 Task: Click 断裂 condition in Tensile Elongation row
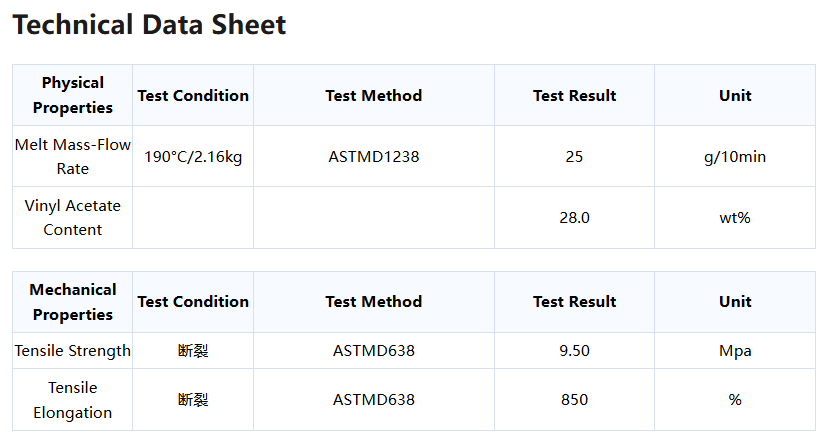pos(193,400)
